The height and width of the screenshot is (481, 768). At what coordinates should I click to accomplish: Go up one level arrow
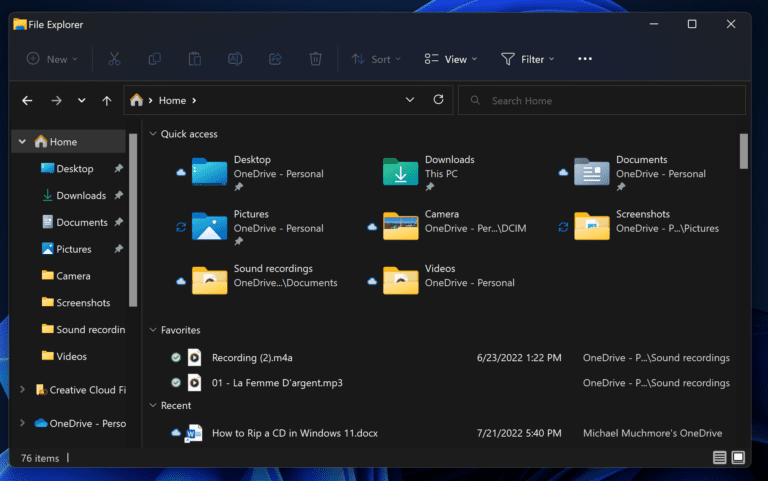107,101
